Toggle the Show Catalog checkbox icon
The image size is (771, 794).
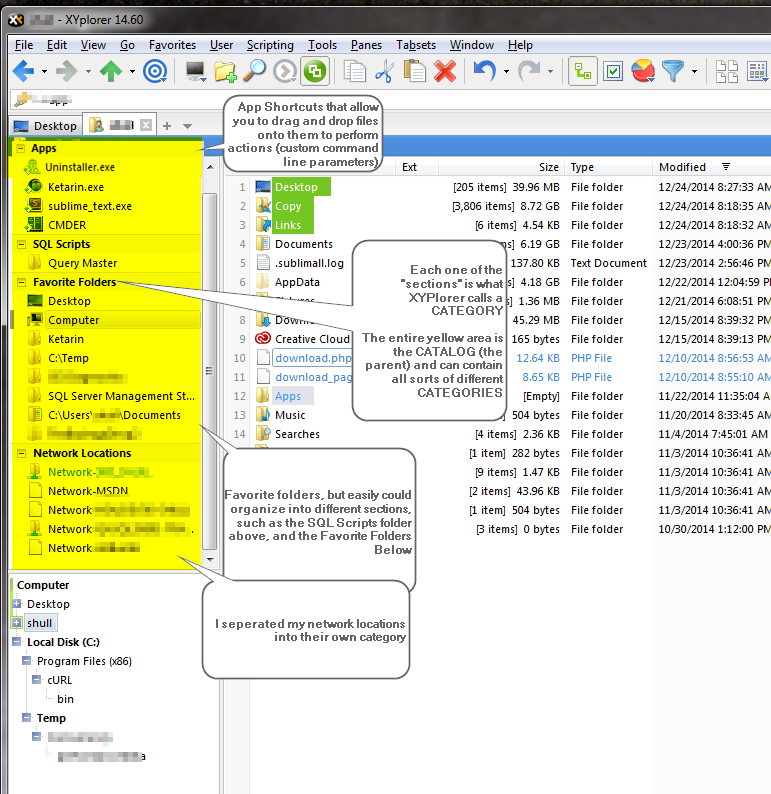coord(613,71)
